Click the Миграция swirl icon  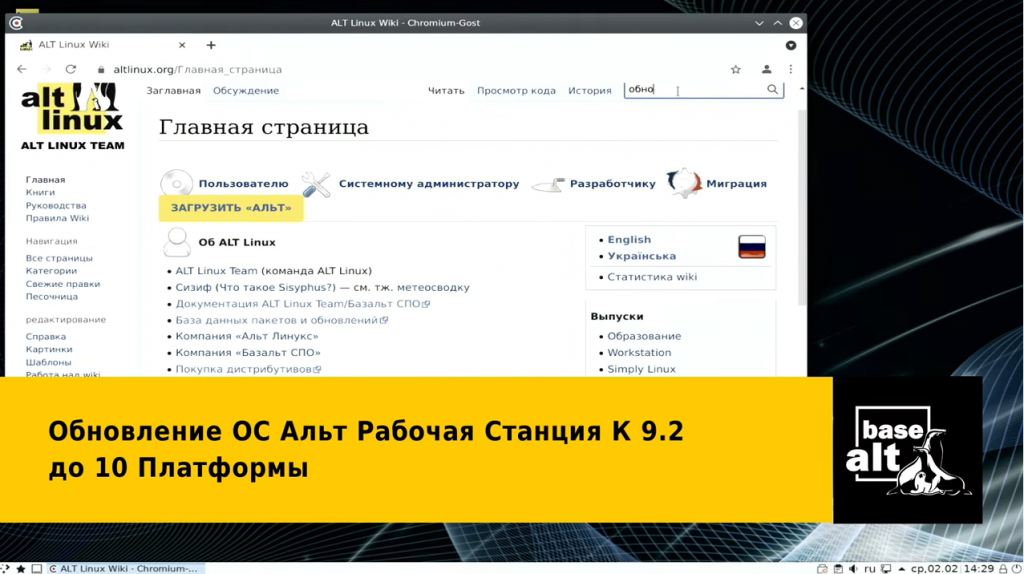(x=684, y=183)
